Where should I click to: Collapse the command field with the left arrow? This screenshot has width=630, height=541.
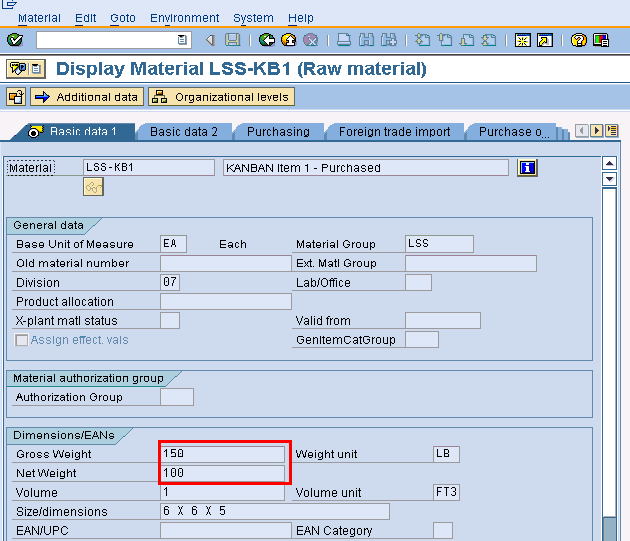tap(210, 40)
